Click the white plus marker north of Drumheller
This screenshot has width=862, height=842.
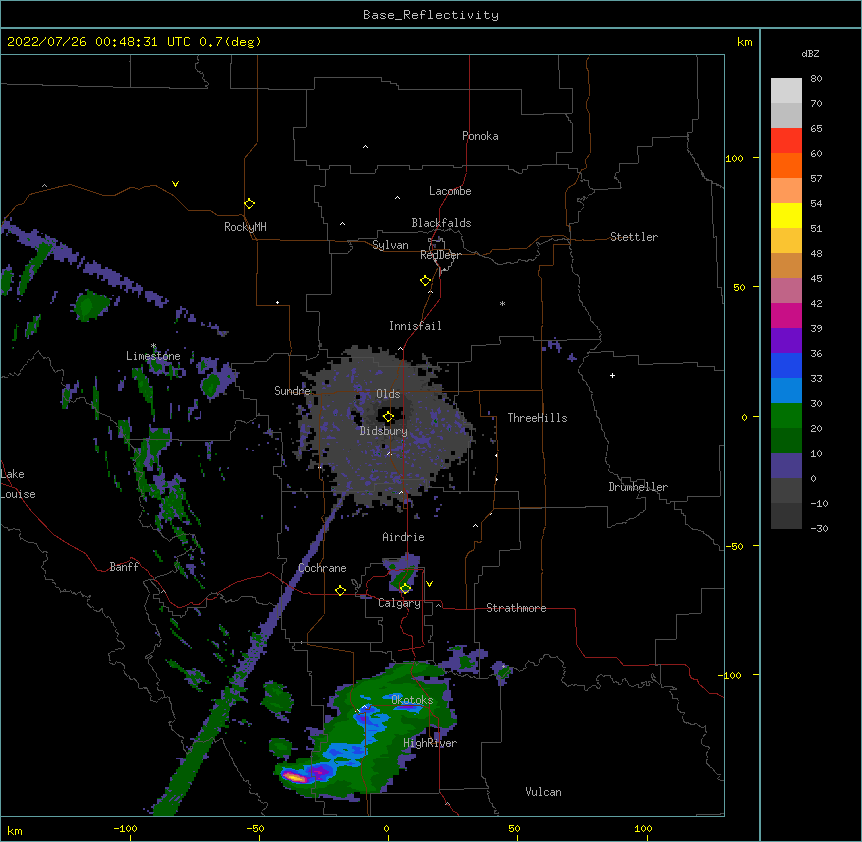coord(612,375)
